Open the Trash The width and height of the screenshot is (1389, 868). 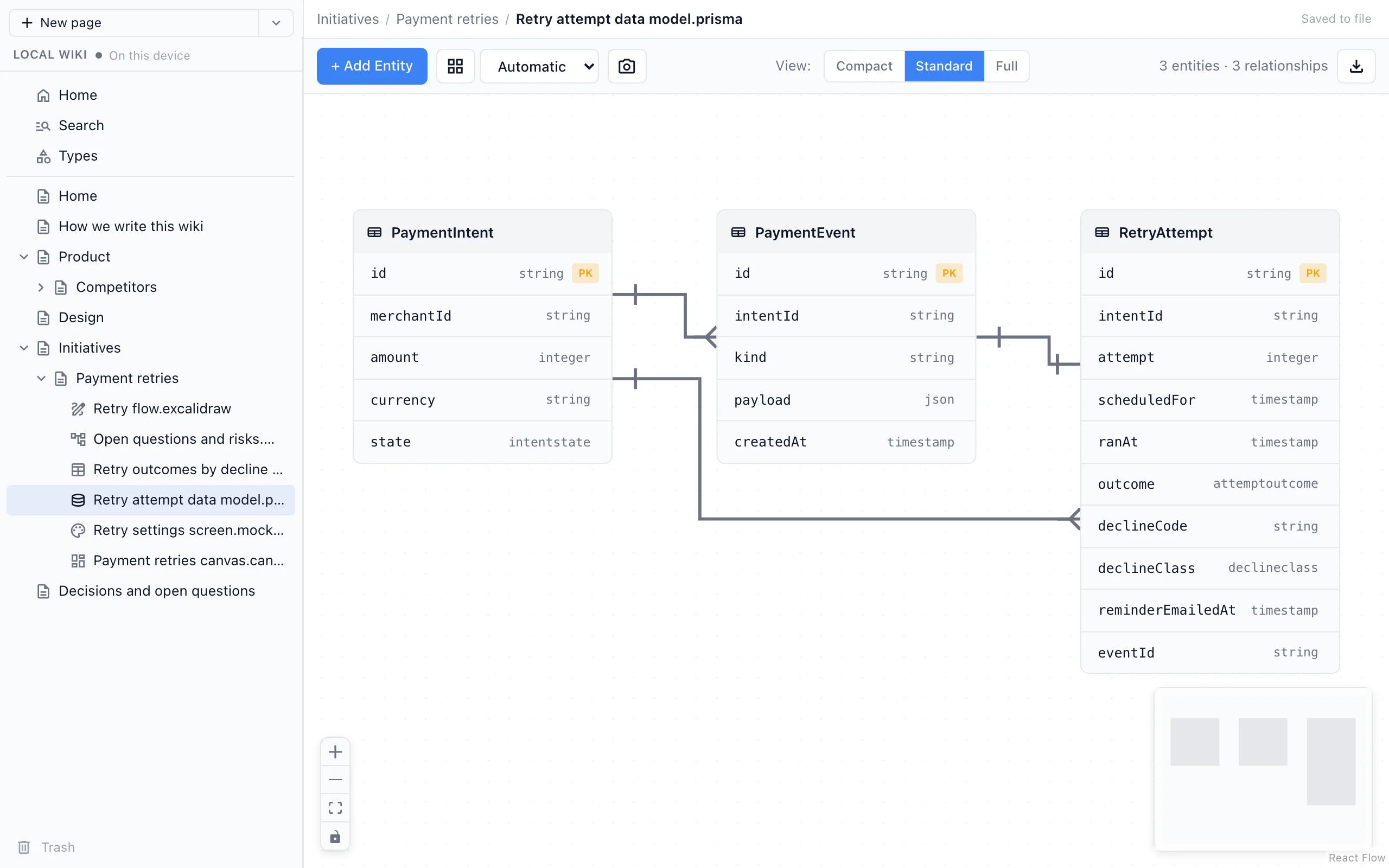[47, 847]
